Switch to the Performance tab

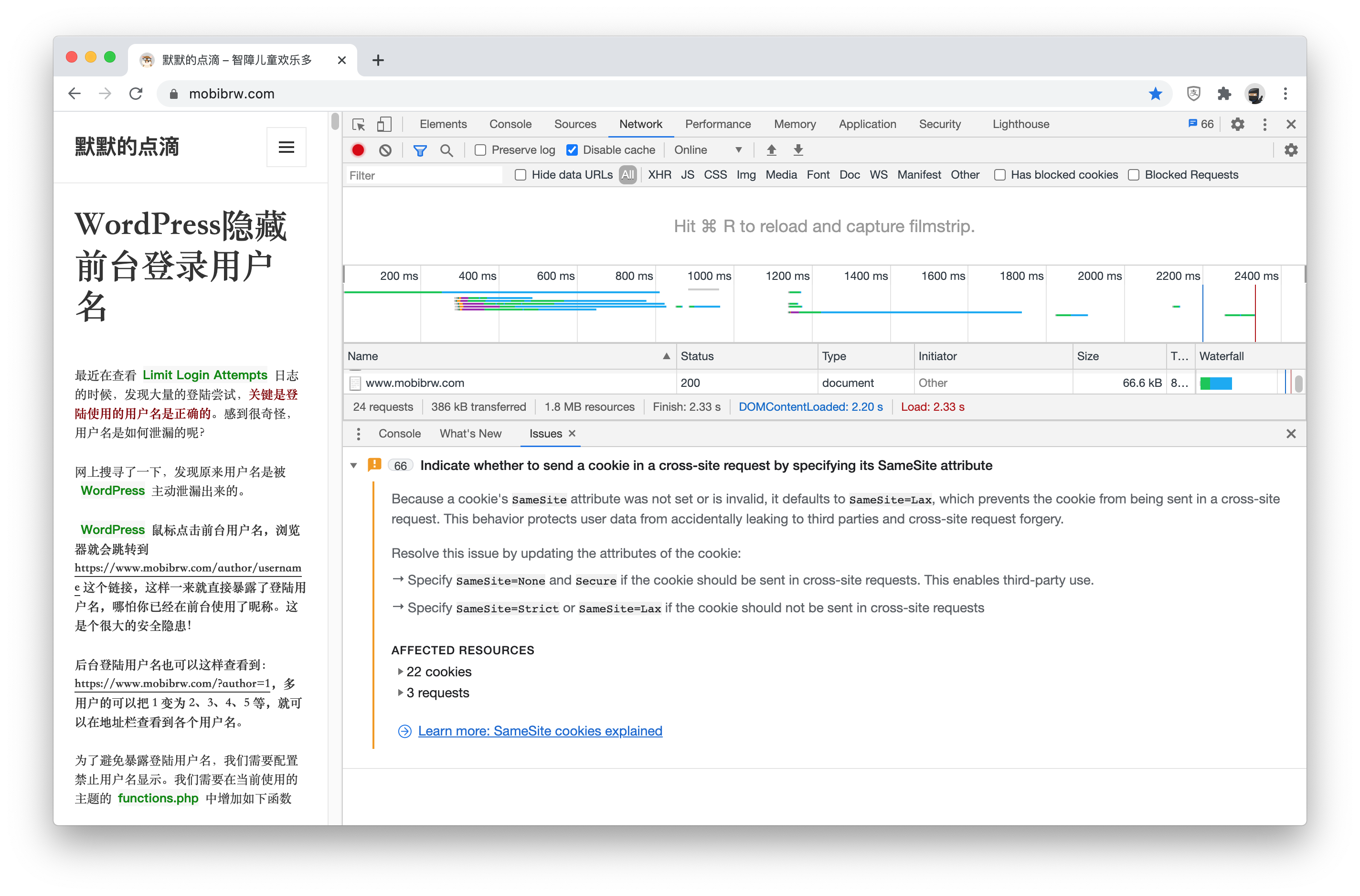click(x=718, y=124)
